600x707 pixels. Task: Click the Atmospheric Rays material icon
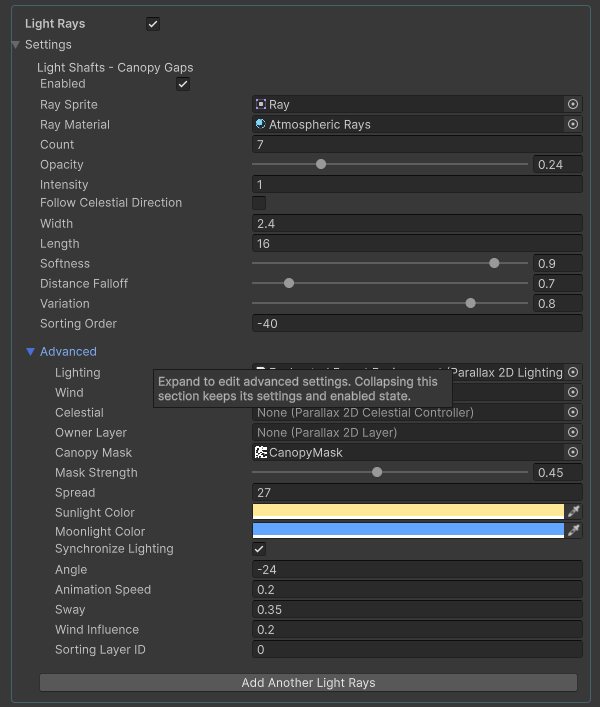point(261,124)
